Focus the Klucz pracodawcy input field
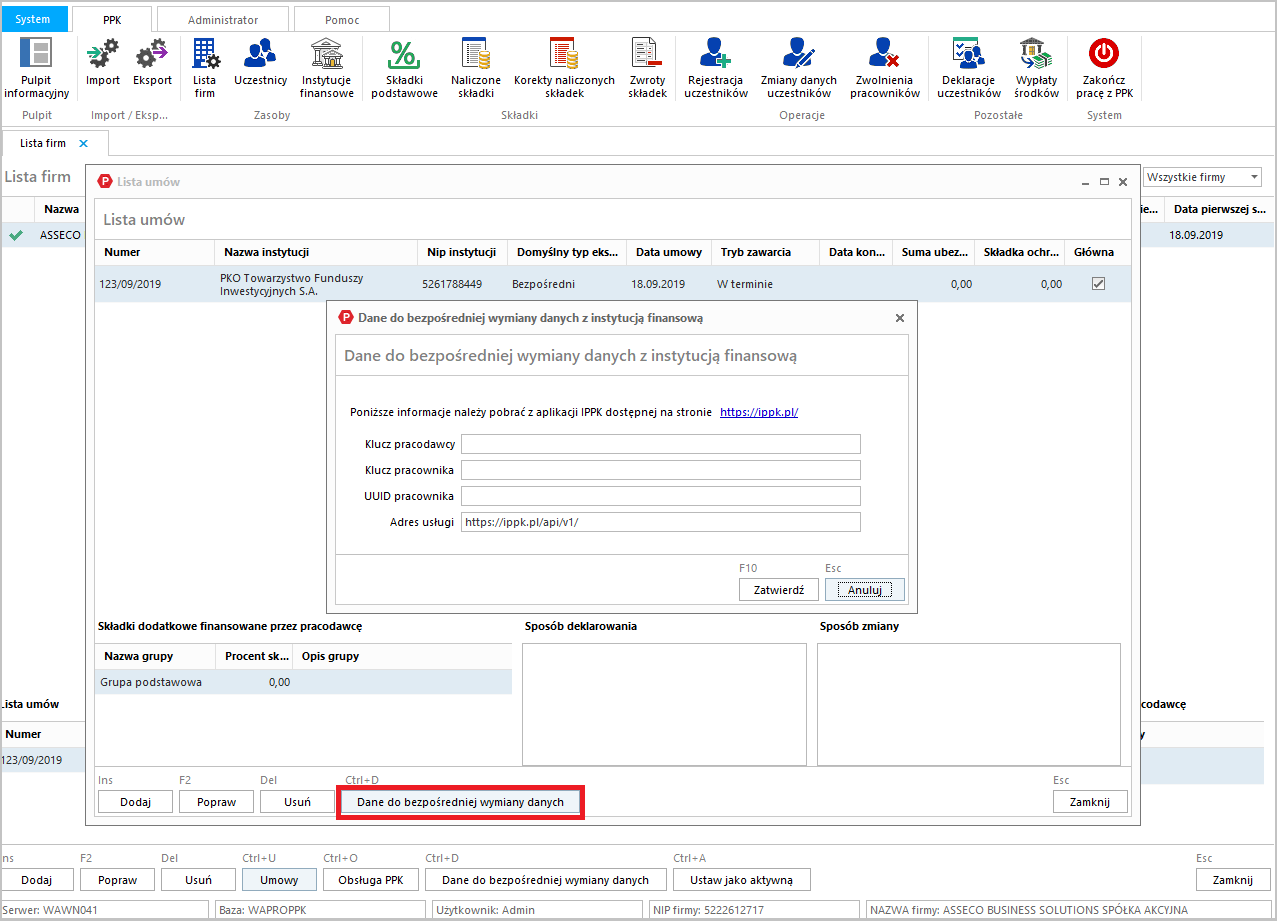The width and height of the screenshot is (1277, 921). coord(660,444)
